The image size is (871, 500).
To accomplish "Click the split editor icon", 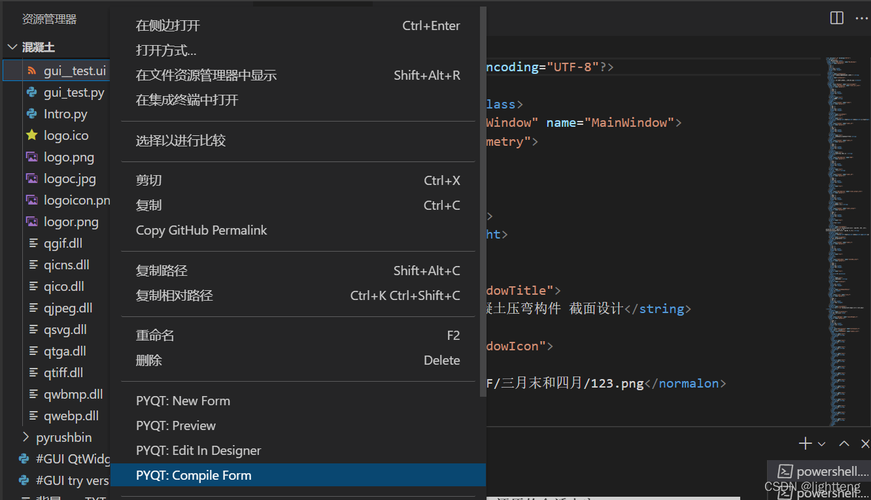I will 837,18.
